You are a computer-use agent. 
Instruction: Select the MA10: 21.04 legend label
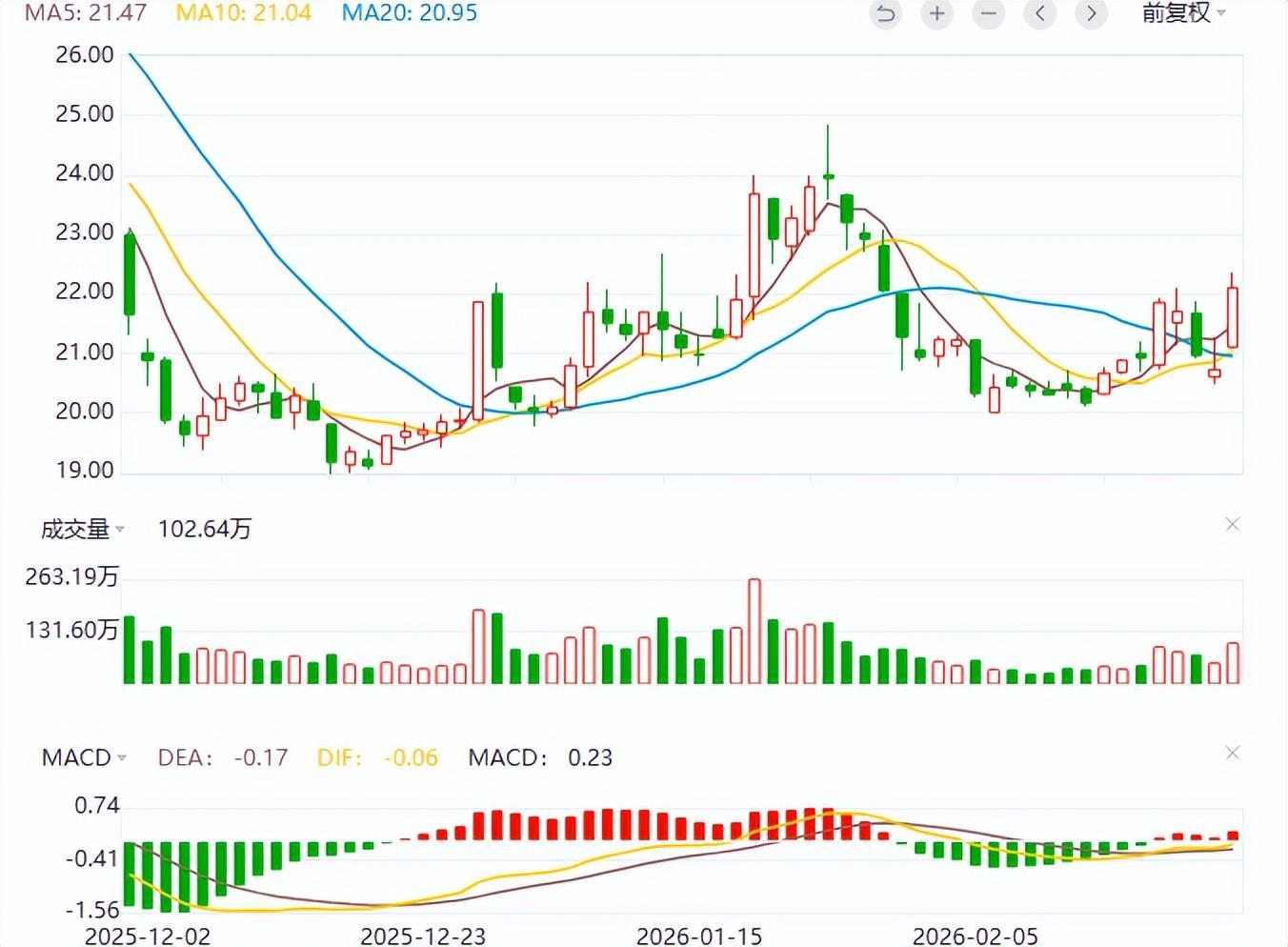point(244,13)
